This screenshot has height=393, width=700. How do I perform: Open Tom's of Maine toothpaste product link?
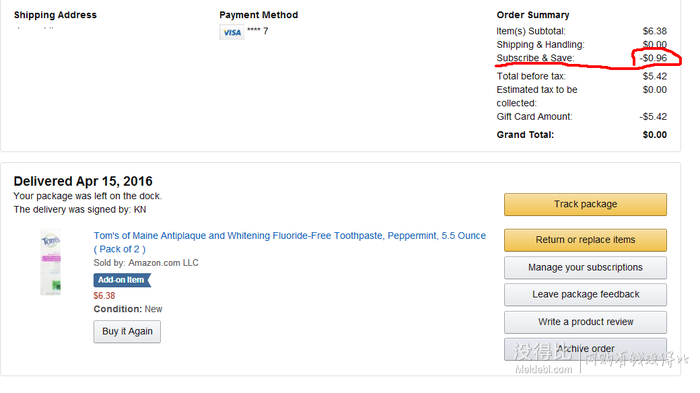point(289,242)
